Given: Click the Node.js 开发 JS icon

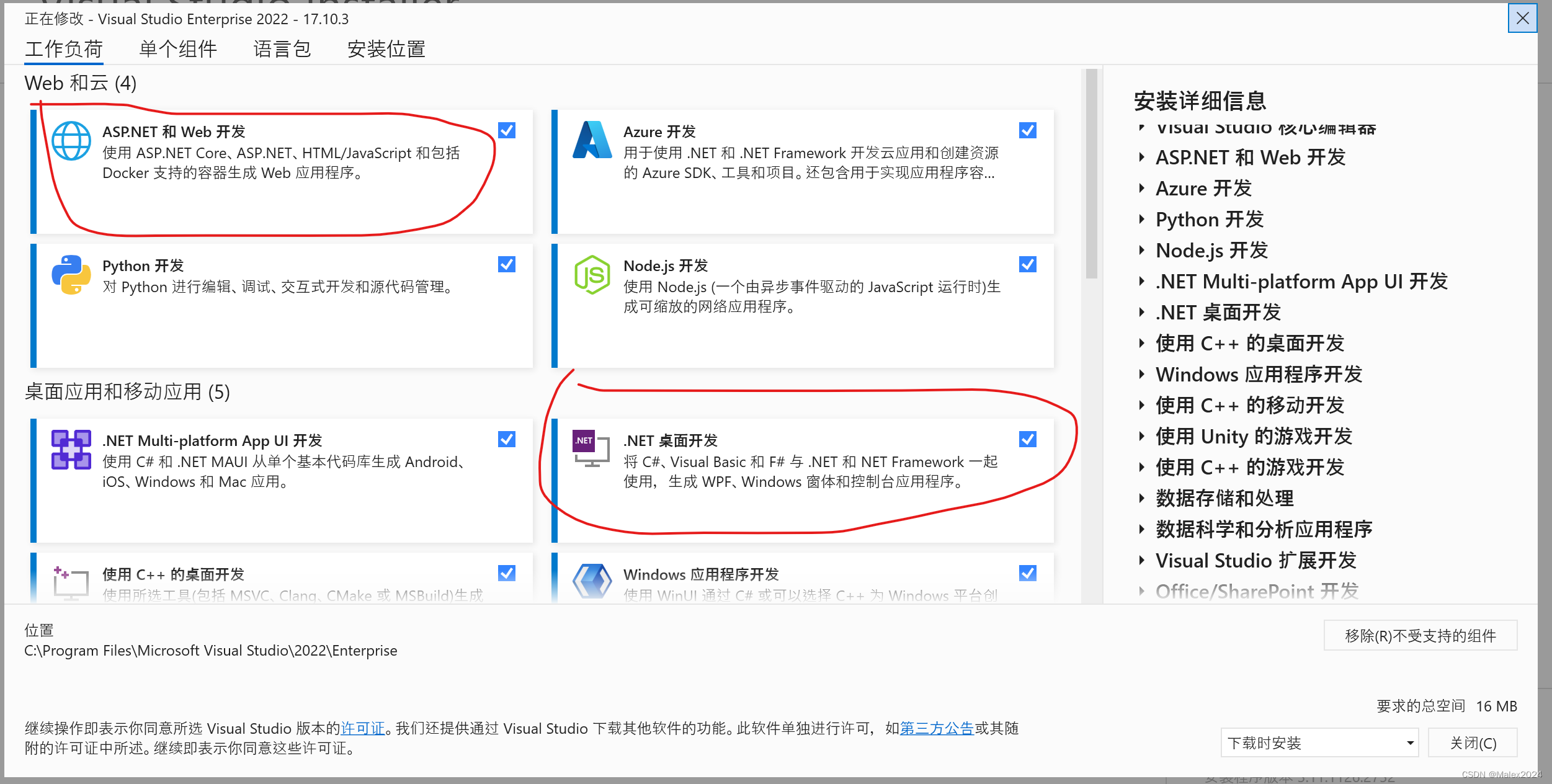Looking at the screenshot, I should pyautogui.click(x=592, y=274).
